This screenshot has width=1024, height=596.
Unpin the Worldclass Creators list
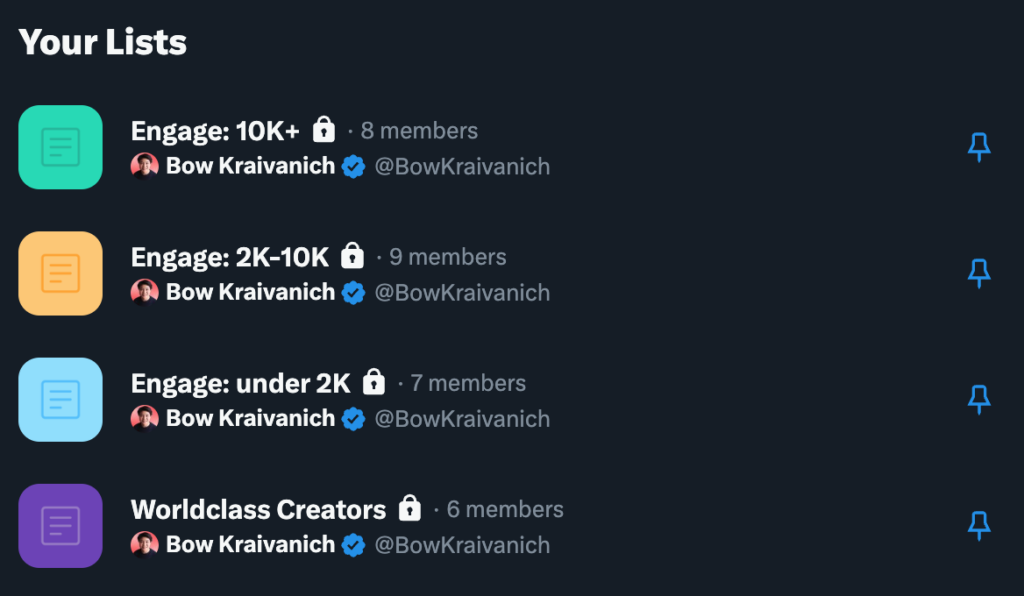tap(979, 525)
